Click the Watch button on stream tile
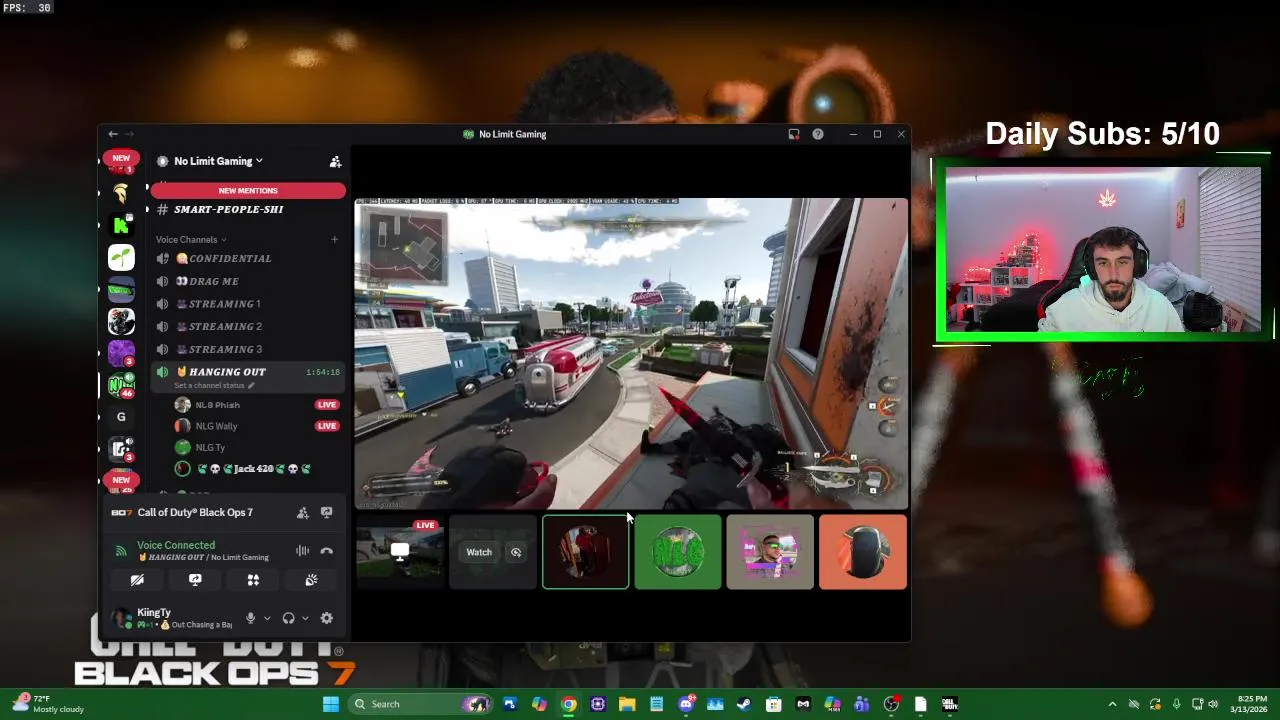1280x720 pixels. coord(479,552)
